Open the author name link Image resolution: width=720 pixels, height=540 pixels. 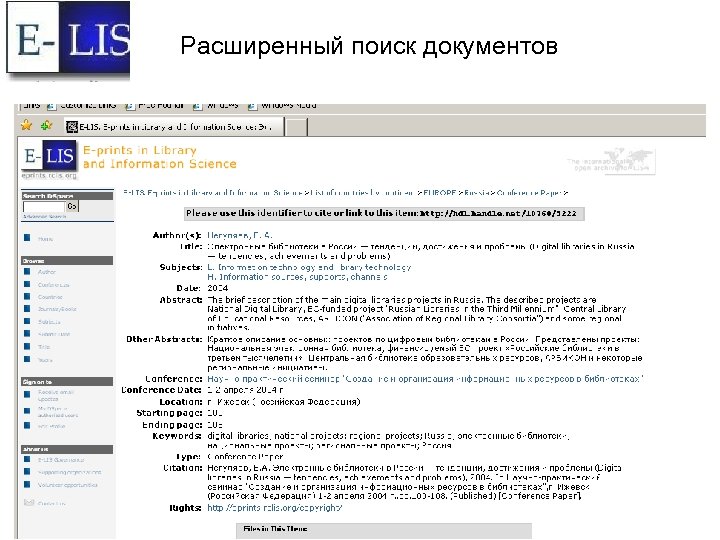tap(240, 235)
